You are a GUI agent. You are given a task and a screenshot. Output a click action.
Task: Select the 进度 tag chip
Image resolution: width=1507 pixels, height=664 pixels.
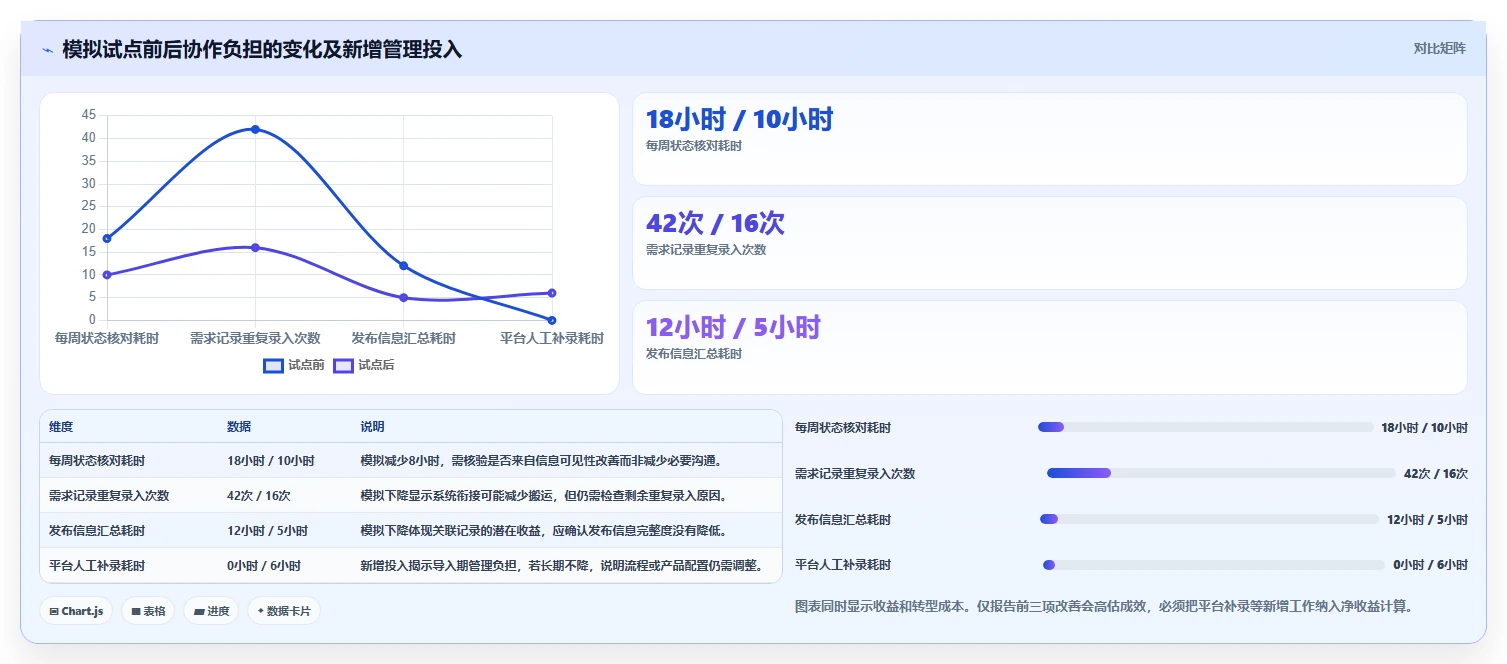pyautogui.click(x=211, y=611)
